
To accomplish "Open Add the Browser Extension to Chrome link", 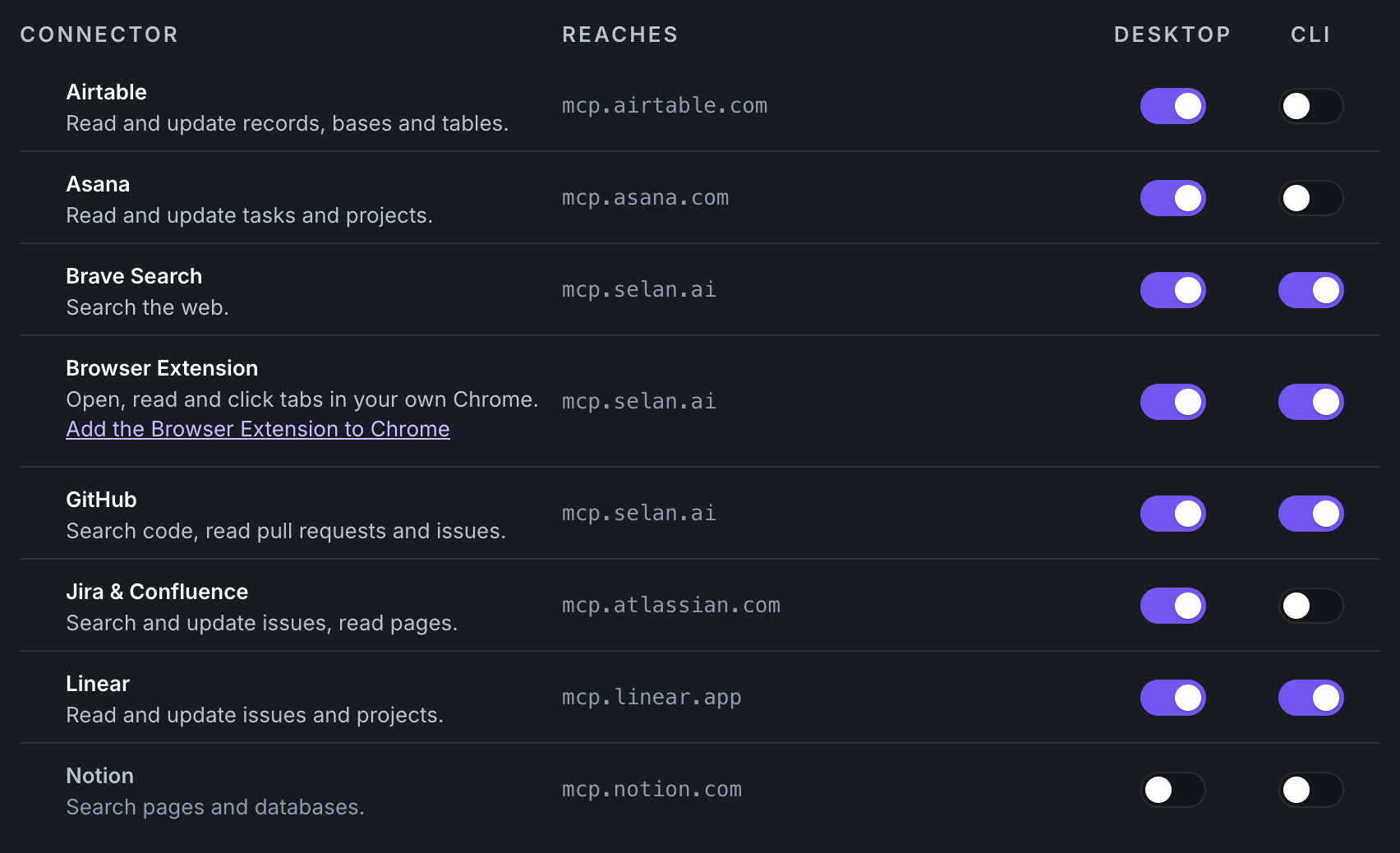I will click(258, 429).
